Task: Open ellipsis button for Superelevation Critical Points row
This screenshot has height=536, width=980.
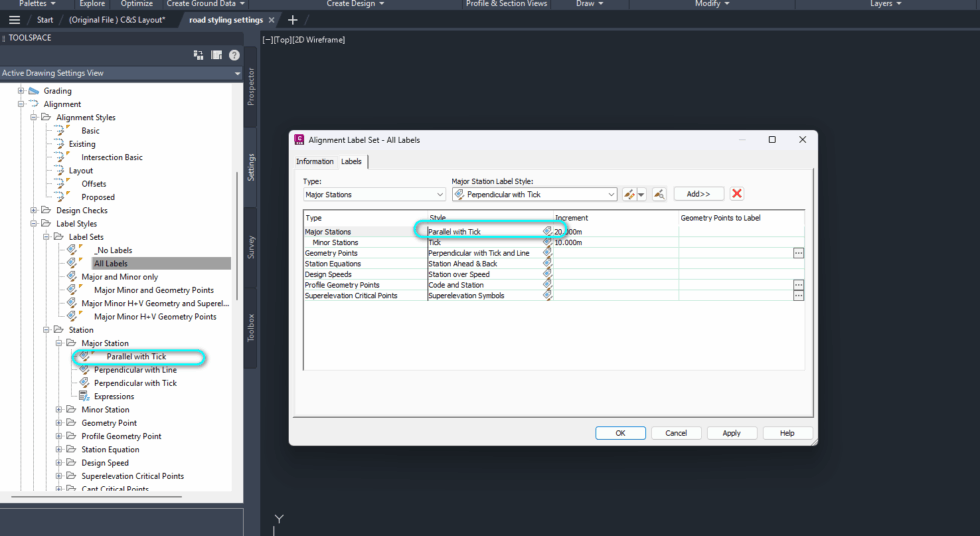Action: 798,295
